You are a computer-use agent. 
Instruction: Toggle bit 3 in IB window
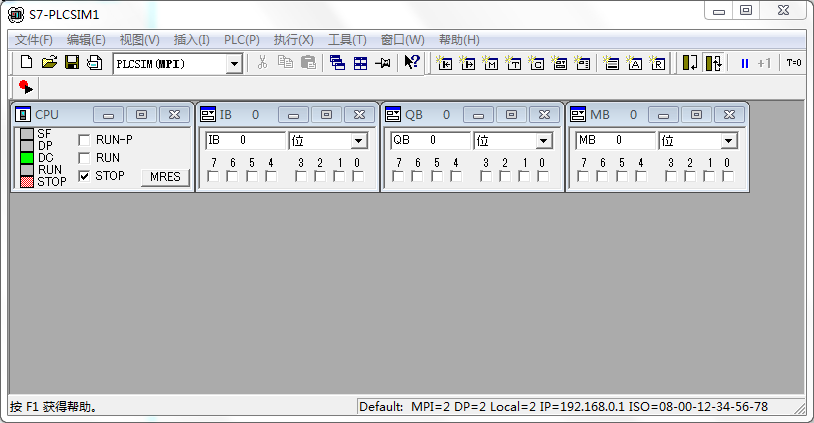[301, 176]
